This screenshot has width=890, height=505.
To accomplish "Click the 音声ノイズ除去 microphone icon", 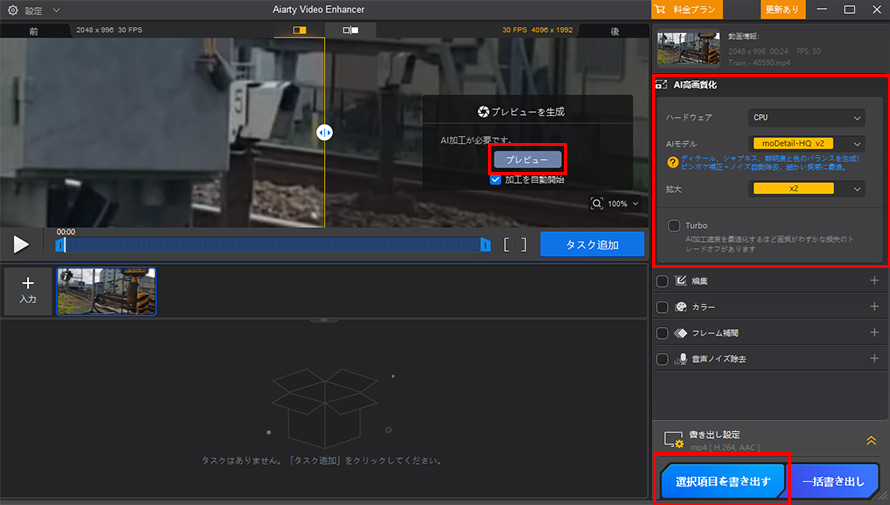I will click(x=681, y=359).
